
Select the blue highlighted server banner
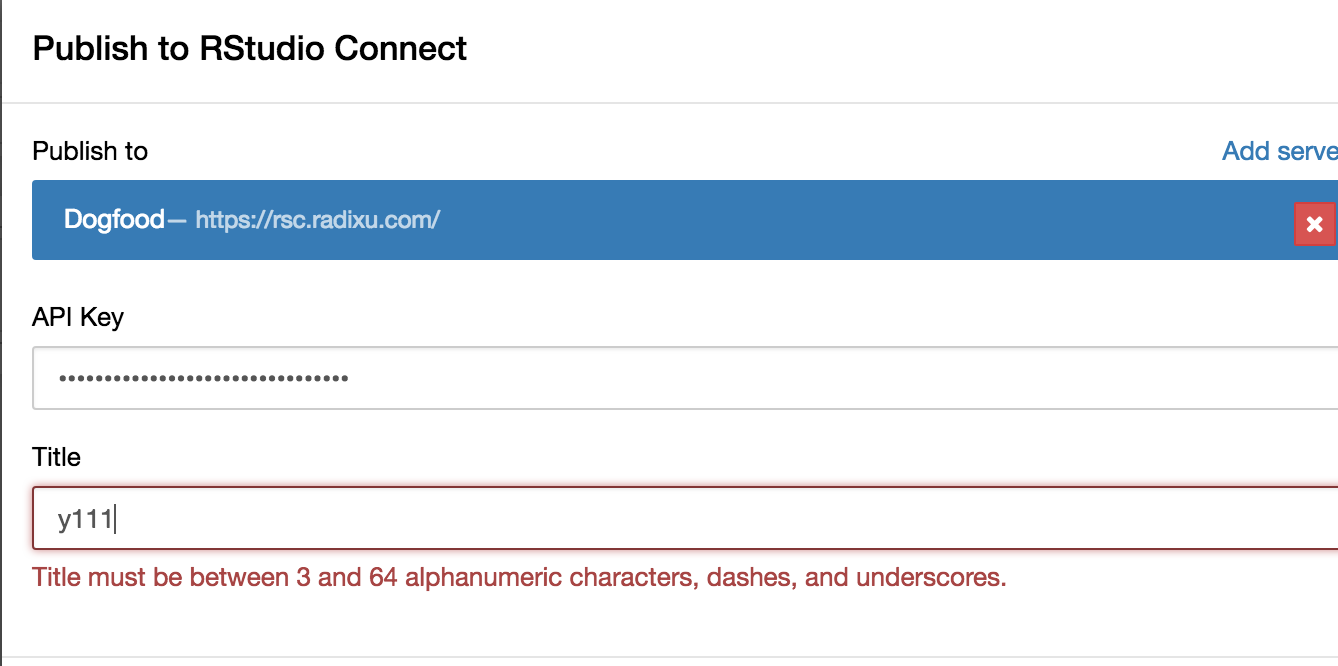600,220
